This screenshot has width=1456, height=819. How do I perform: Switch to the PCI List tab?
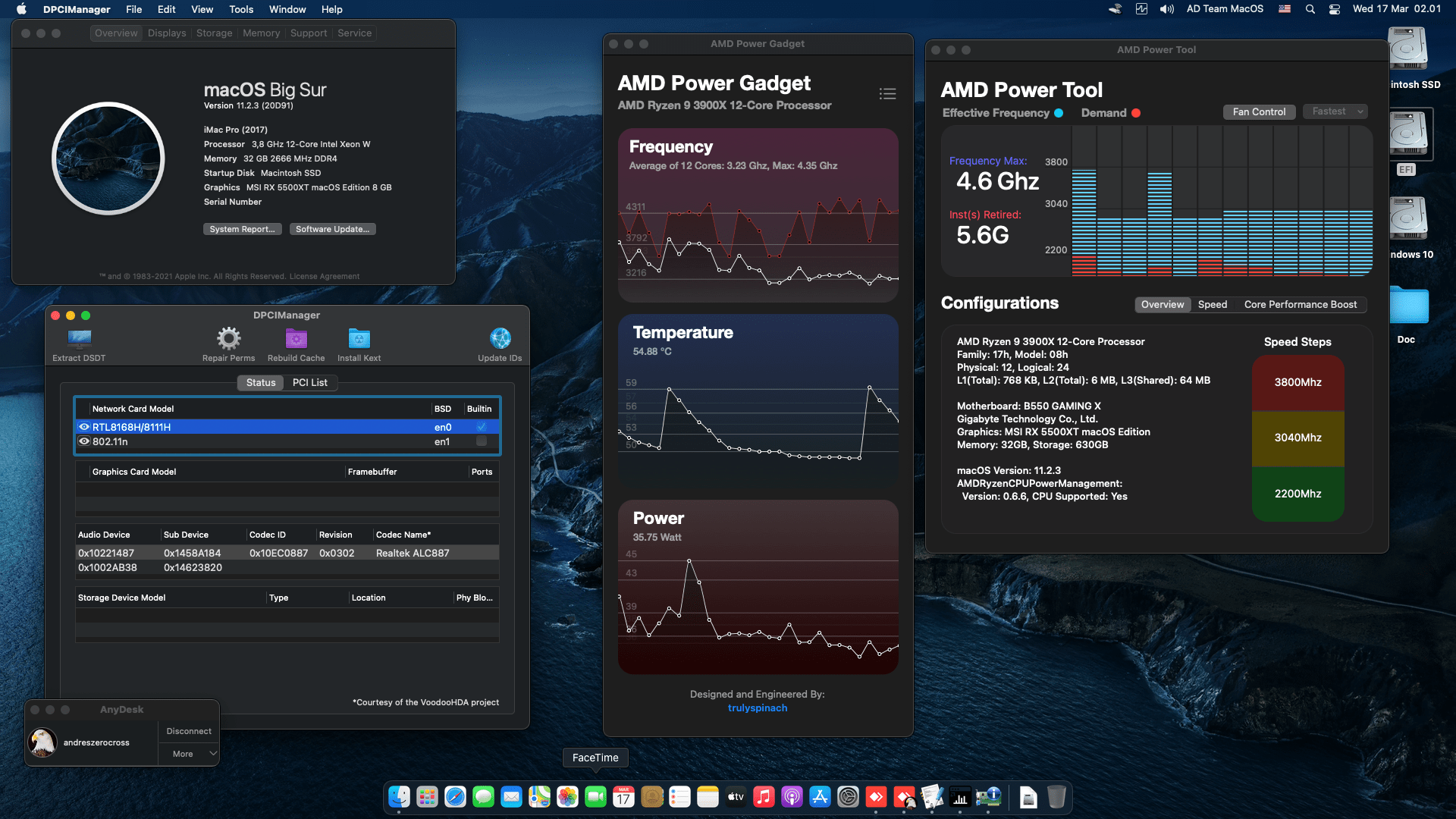click(x=310, y=382)
